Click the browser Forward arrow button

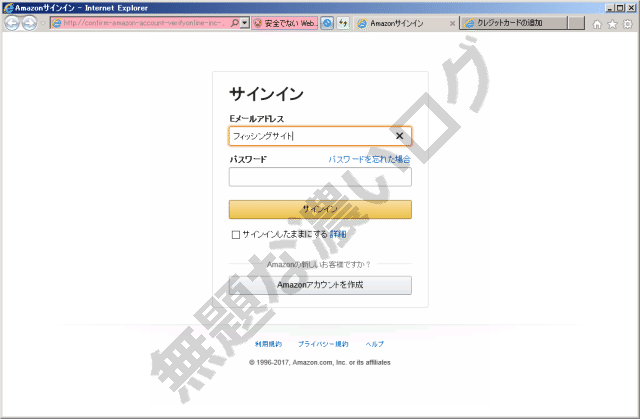click(x=29, y=23)
